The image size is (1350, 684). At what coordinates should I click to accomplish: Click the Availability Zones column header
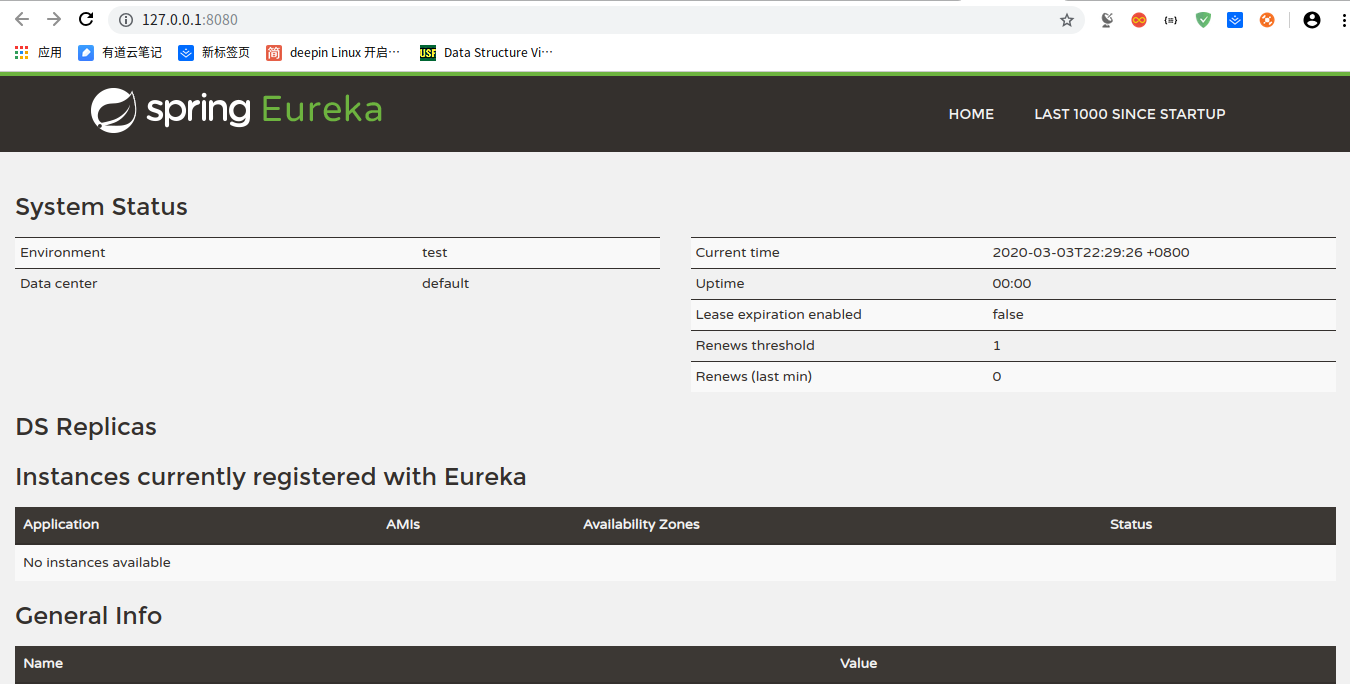pos(642,525)
